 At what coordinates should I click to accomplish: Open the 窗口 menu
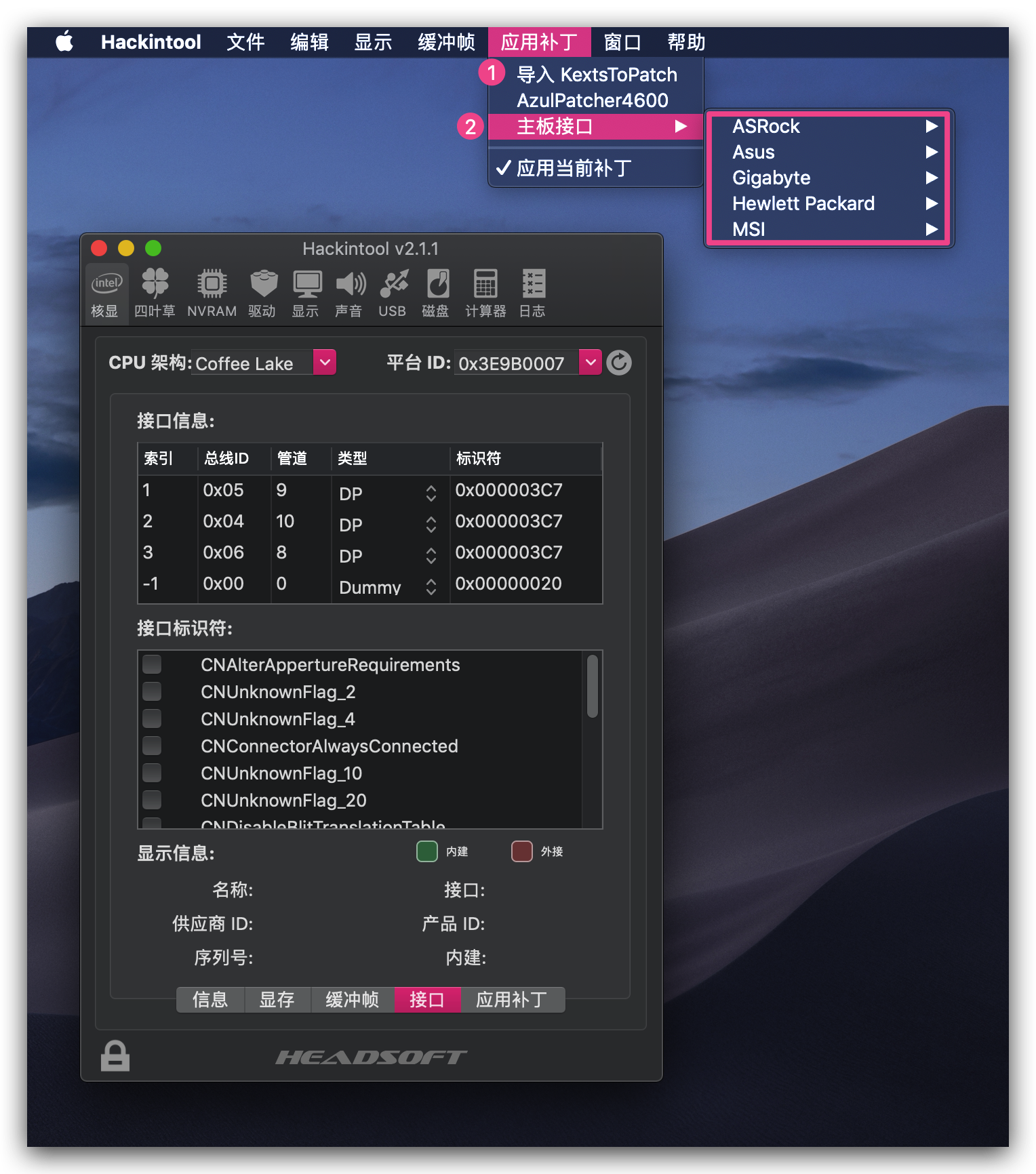pyautogui.click(x=623, y=42)
